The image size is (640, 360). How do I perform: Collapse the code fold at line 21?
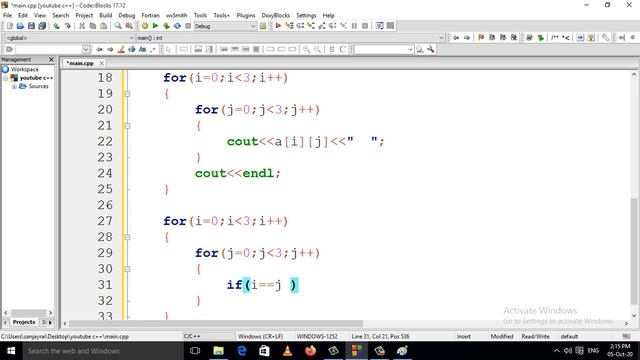127,126
